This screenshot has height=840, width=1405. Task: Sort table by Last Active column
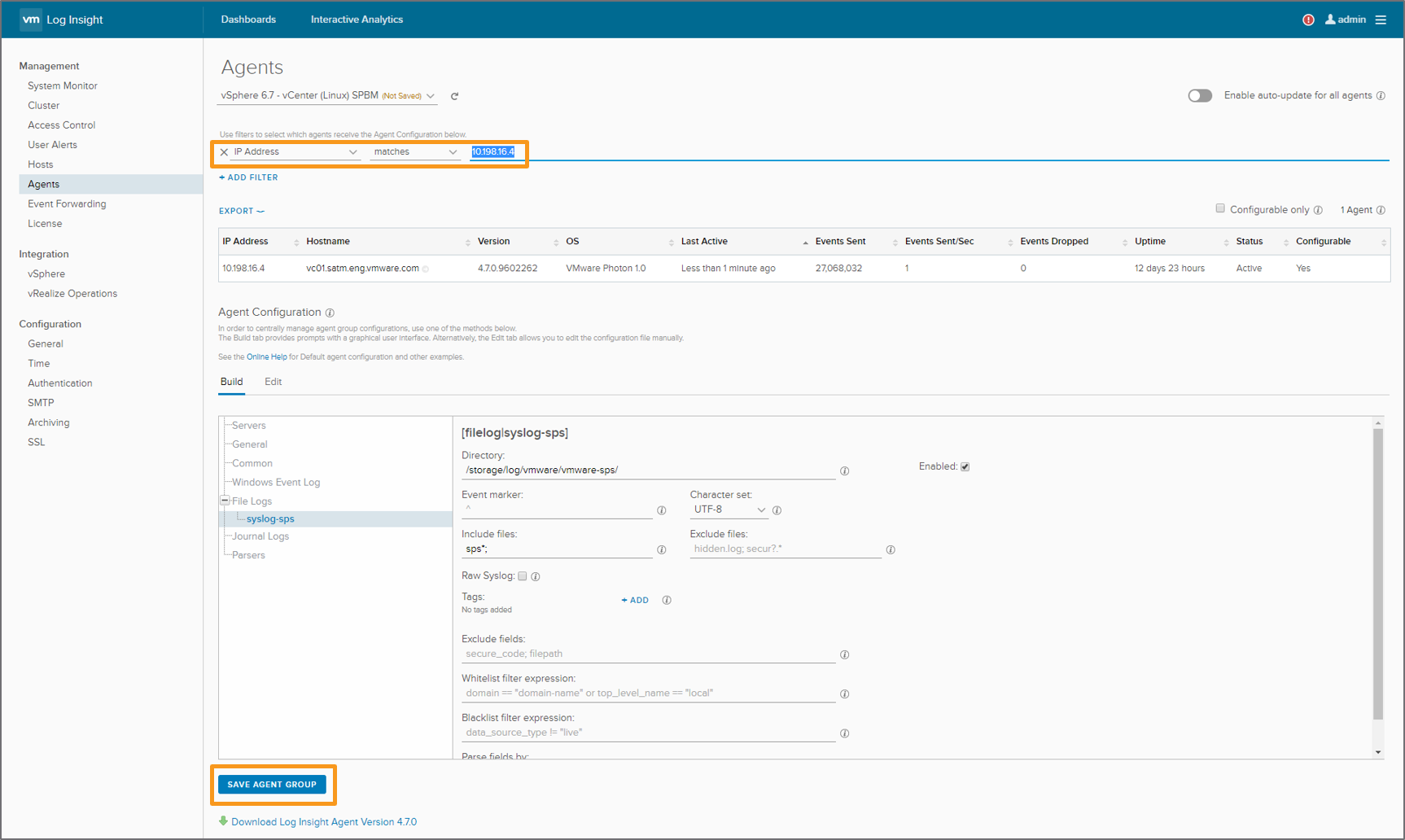(744, 242)
